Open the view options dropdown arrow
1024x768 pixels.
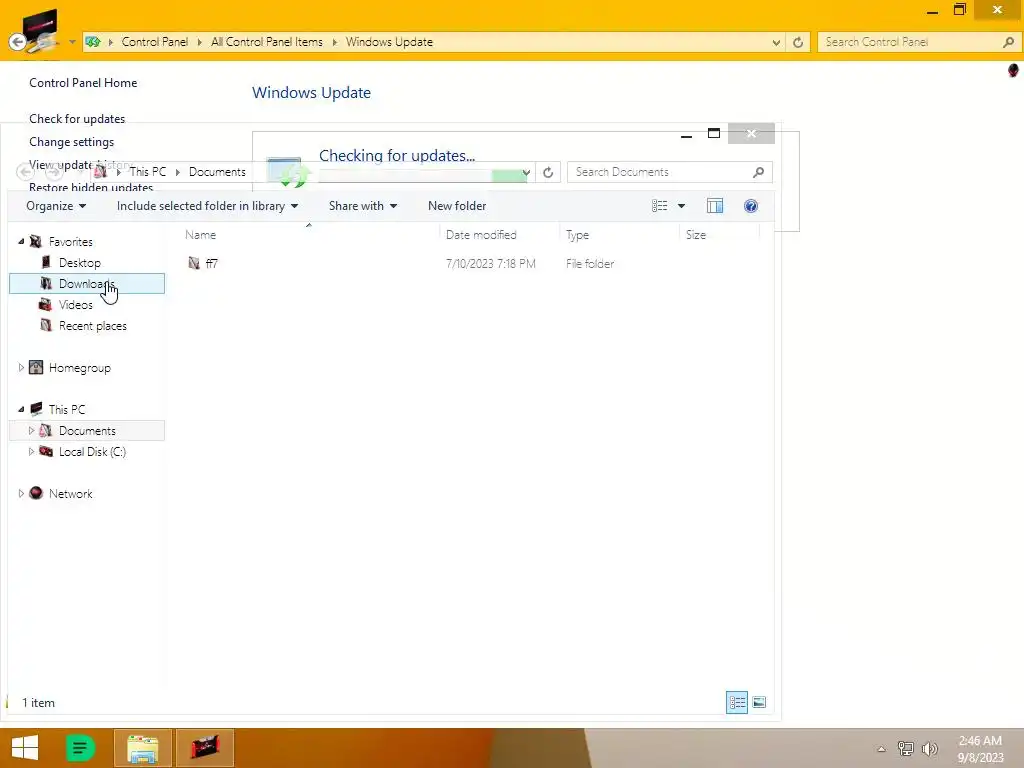pos(681,206)
